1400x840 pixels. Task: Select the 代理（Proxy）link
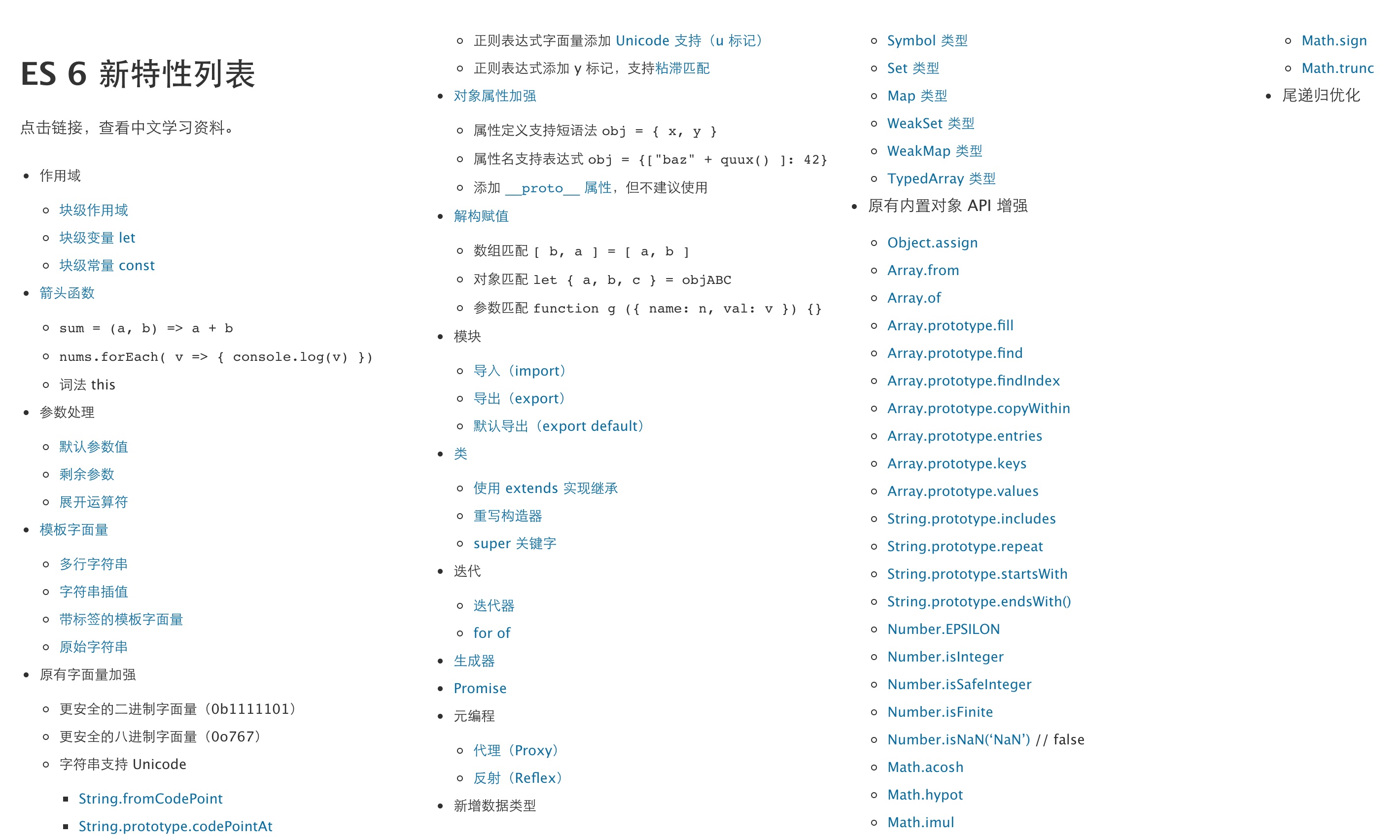click(517, 748)
